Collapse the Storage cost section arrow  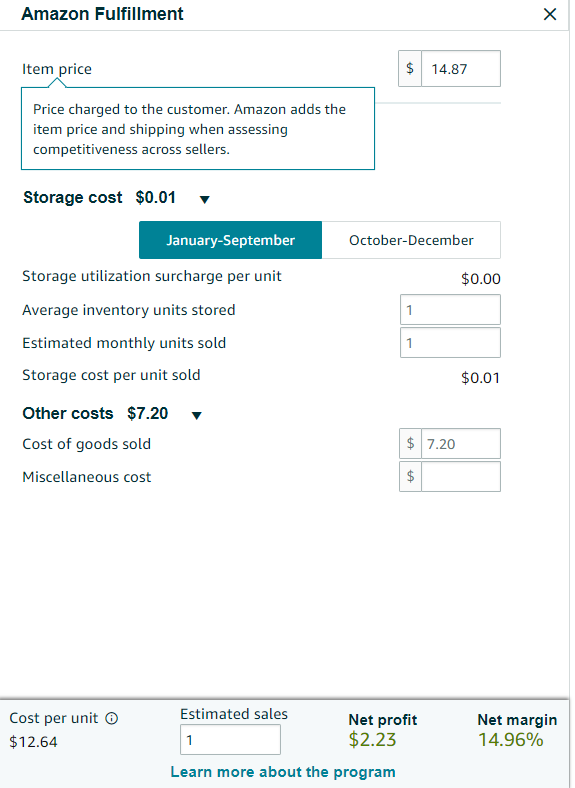[x=204, y=200]
